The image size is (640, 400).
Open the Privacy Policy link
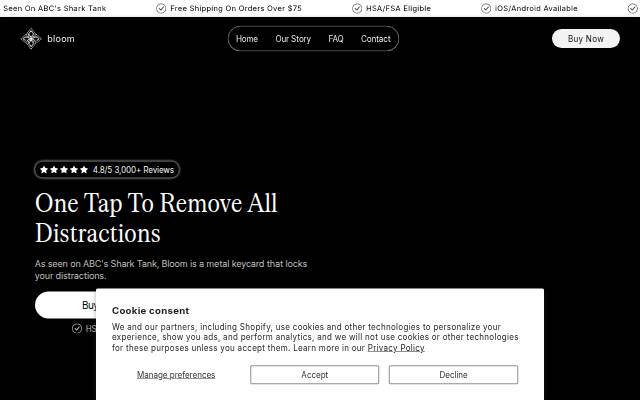(x=396, y=348)
